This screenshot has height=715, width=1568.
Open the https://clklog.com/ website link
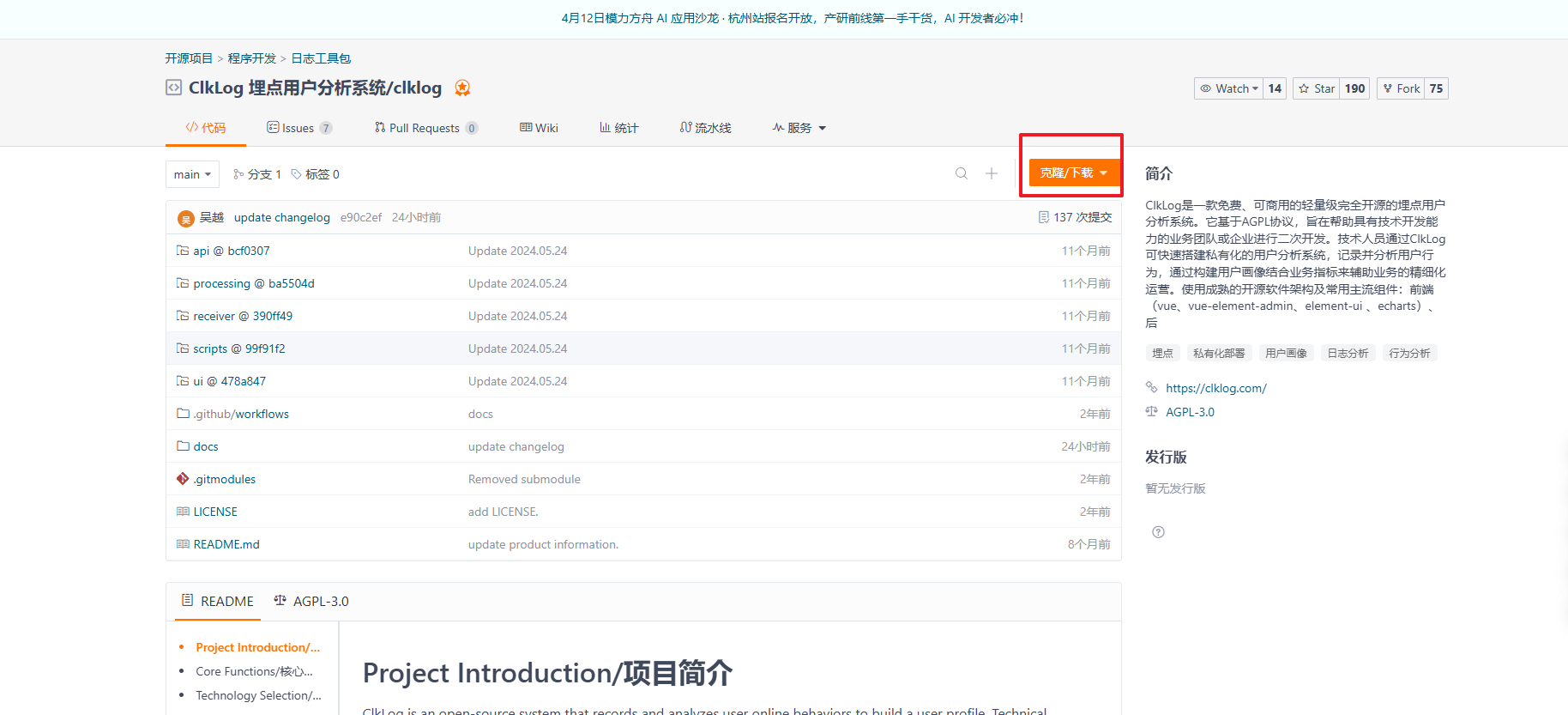1215,388
